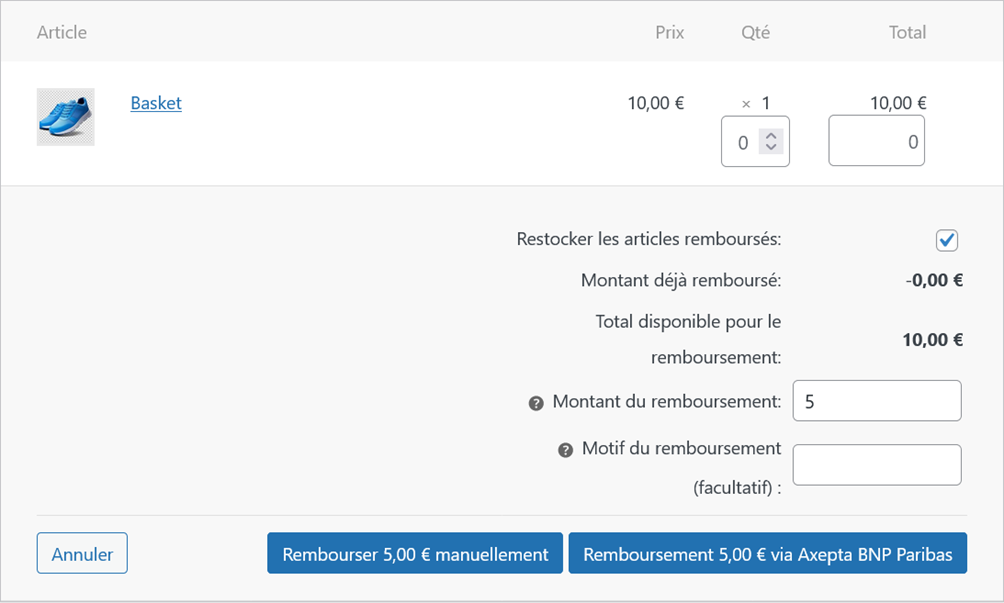Click Remboursement 5,00 € via Axepta BNP Paribas

point(767,554)
